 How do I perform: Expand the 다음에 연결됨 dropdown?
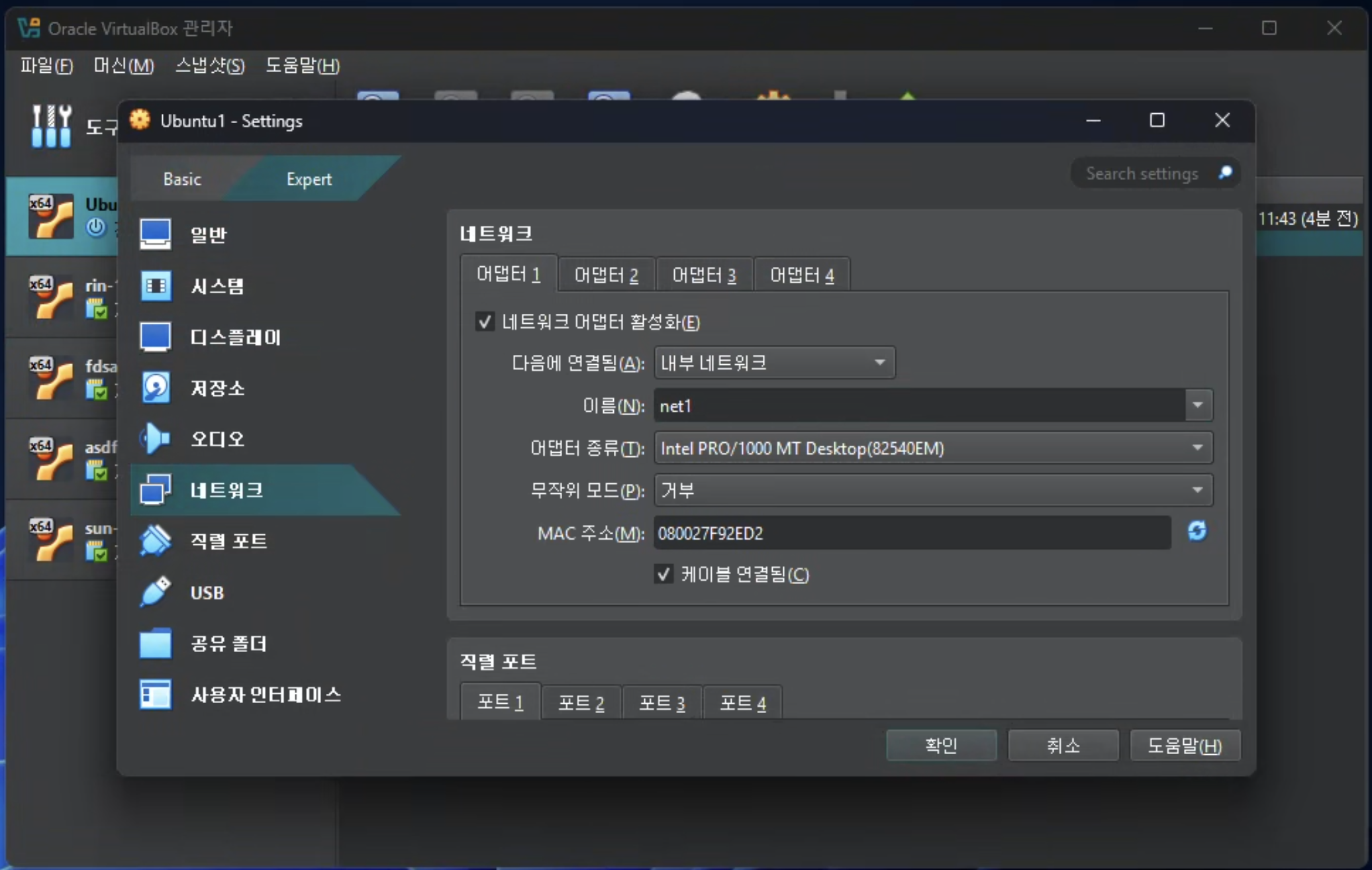point(774,363)
